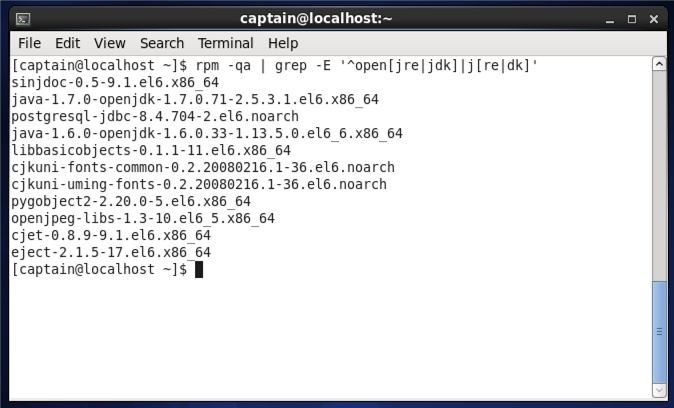Open the View menu
The width and height of the screenshot is (674, 408).
tap(110, 43)
